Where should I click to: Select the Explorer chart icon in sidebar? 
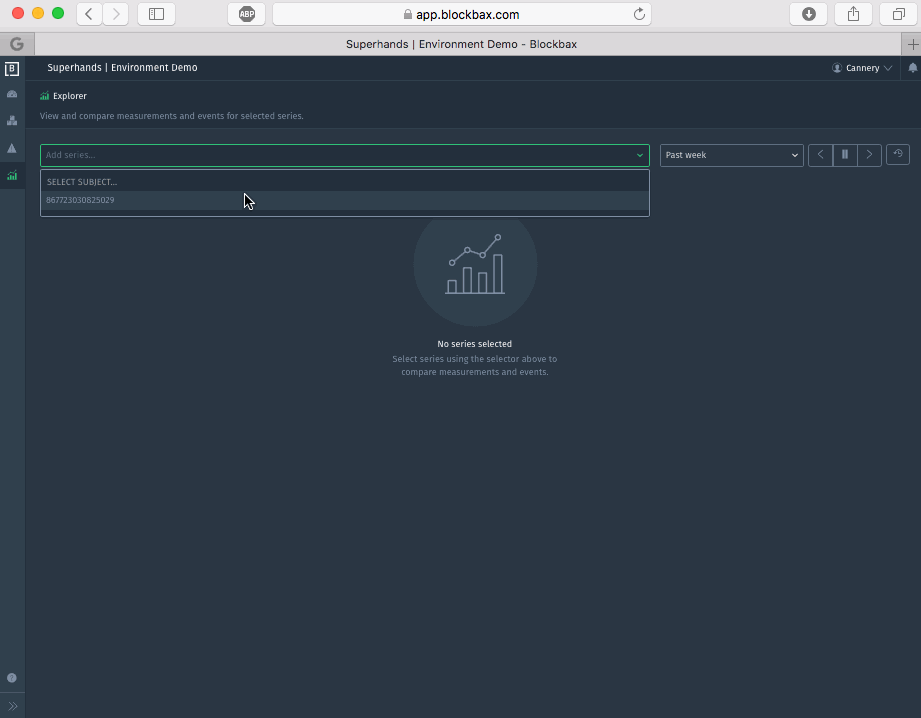click(x=12, y=175)
